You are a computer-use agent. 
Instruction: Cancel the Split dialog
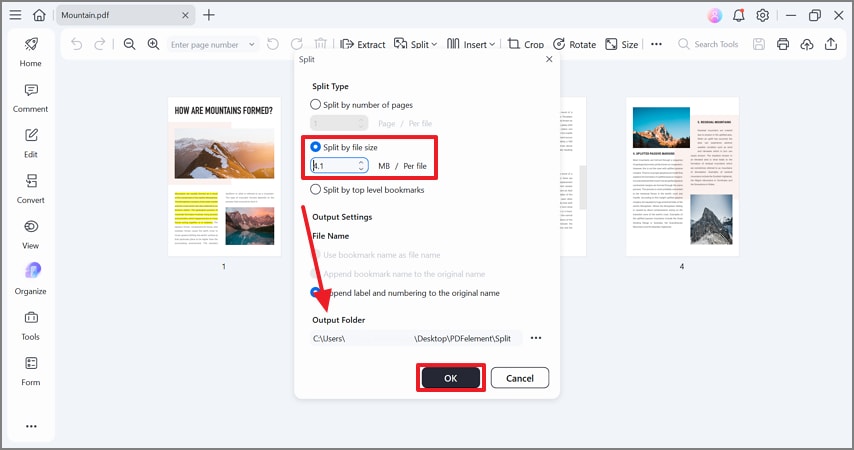click(520, 378)
